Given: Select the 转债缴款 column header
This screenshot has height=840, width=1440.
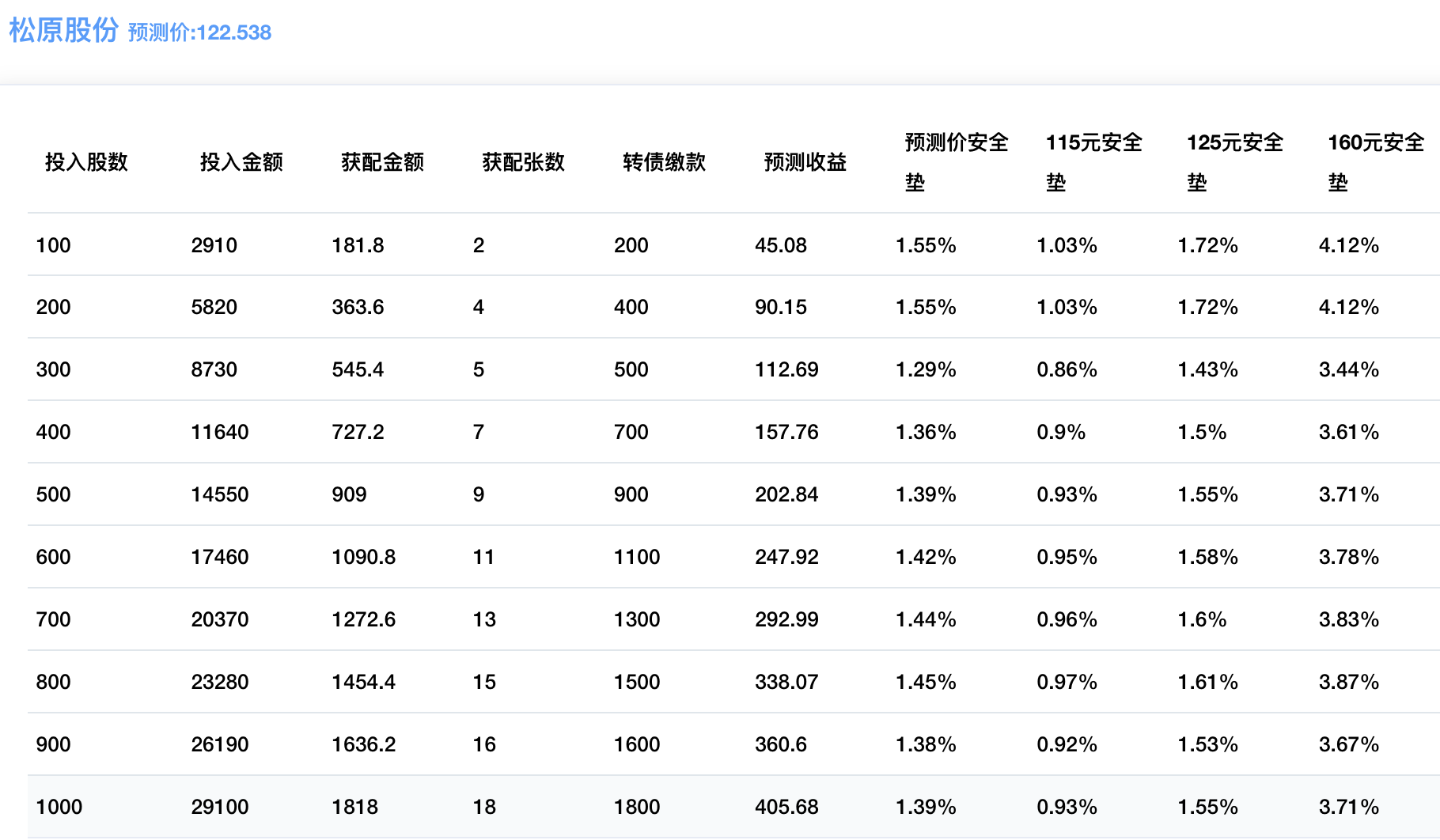Looking at the screenshot, I should 664,162.
